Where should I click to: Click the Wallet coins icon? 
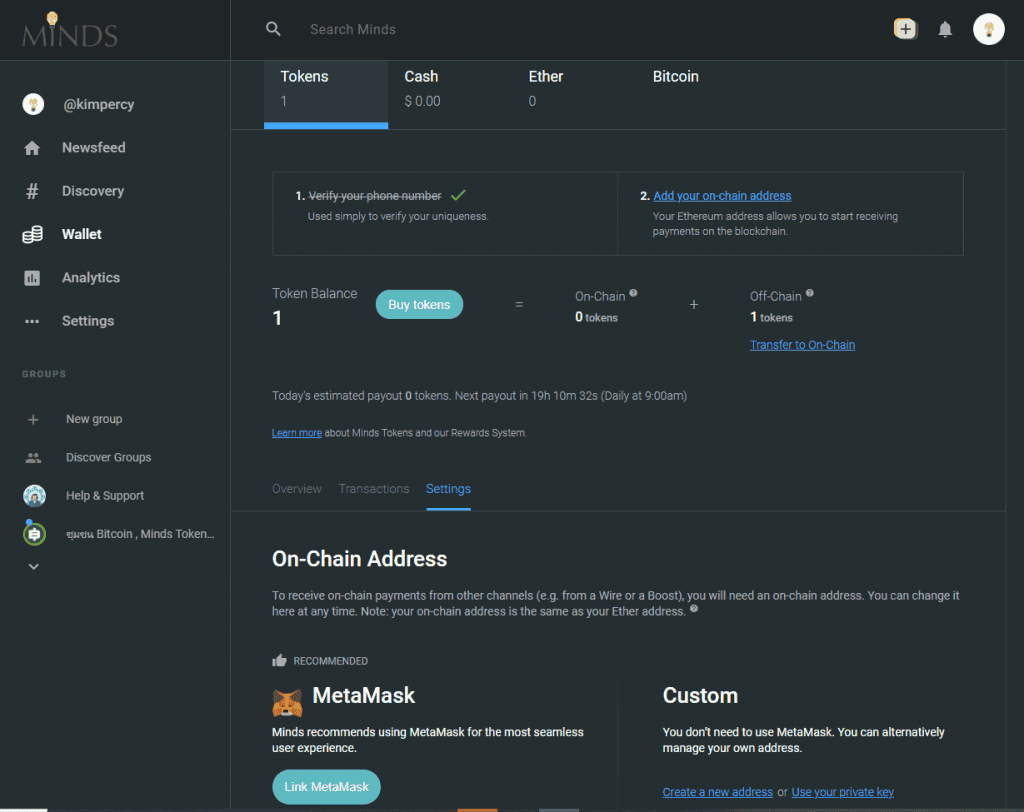(x=32, y=235)
